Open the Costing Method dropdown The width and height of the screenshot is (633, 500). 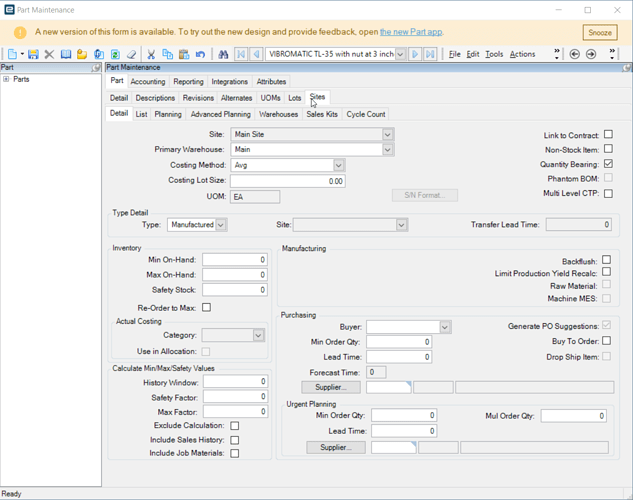click(339, 165)
